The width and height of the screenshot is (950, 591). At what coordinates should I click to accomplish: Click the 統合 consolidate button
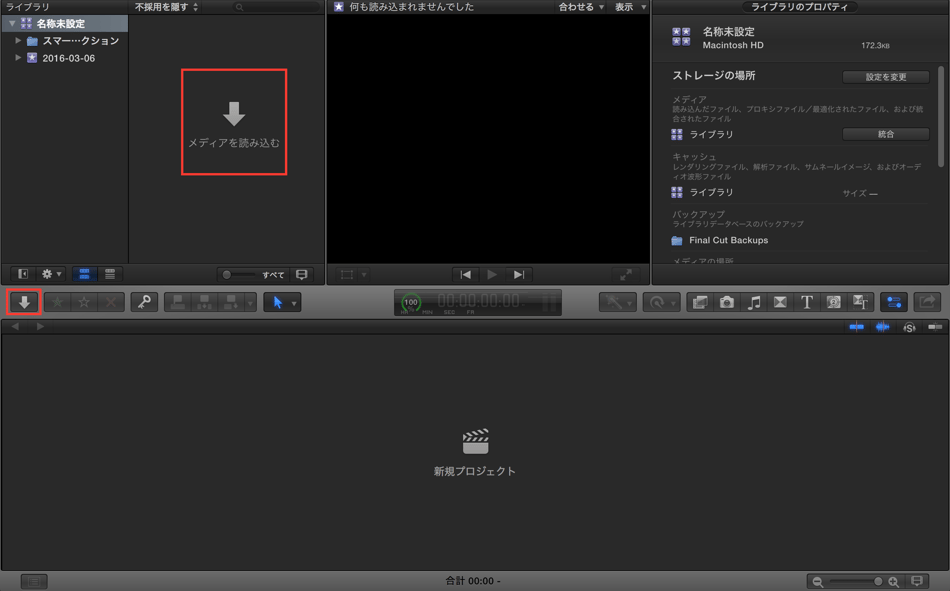click(x=885, y=134)
